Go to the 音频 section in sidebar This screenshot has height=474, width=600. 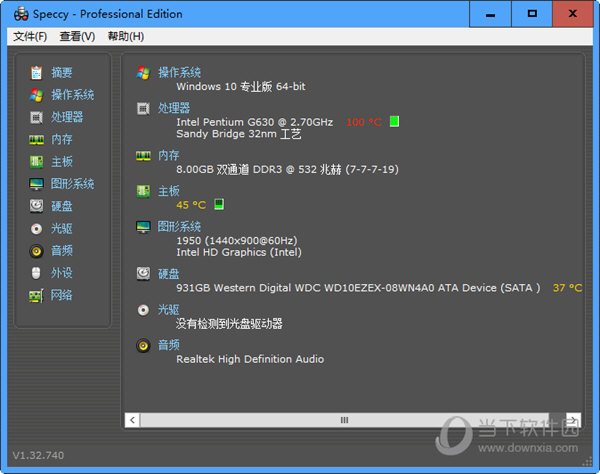pos(62,251)
